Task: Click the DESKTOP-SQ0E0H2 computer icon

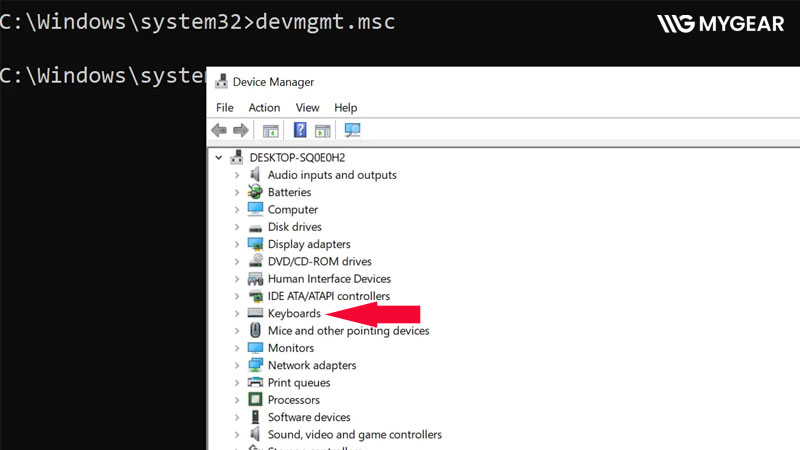Action: click(237, 157)
